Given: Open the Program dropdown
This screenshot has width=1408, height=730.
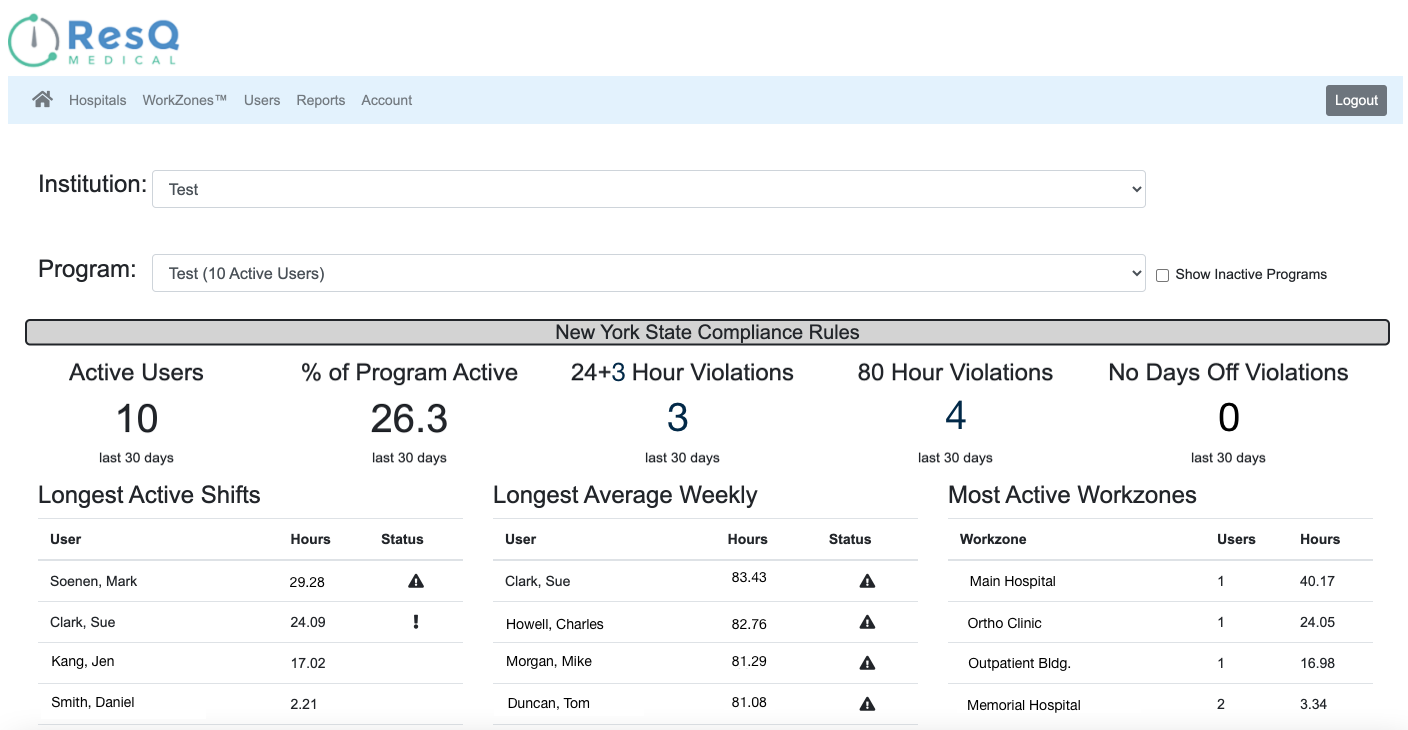Looking at the screenshot, I should (x=648, y=273).
